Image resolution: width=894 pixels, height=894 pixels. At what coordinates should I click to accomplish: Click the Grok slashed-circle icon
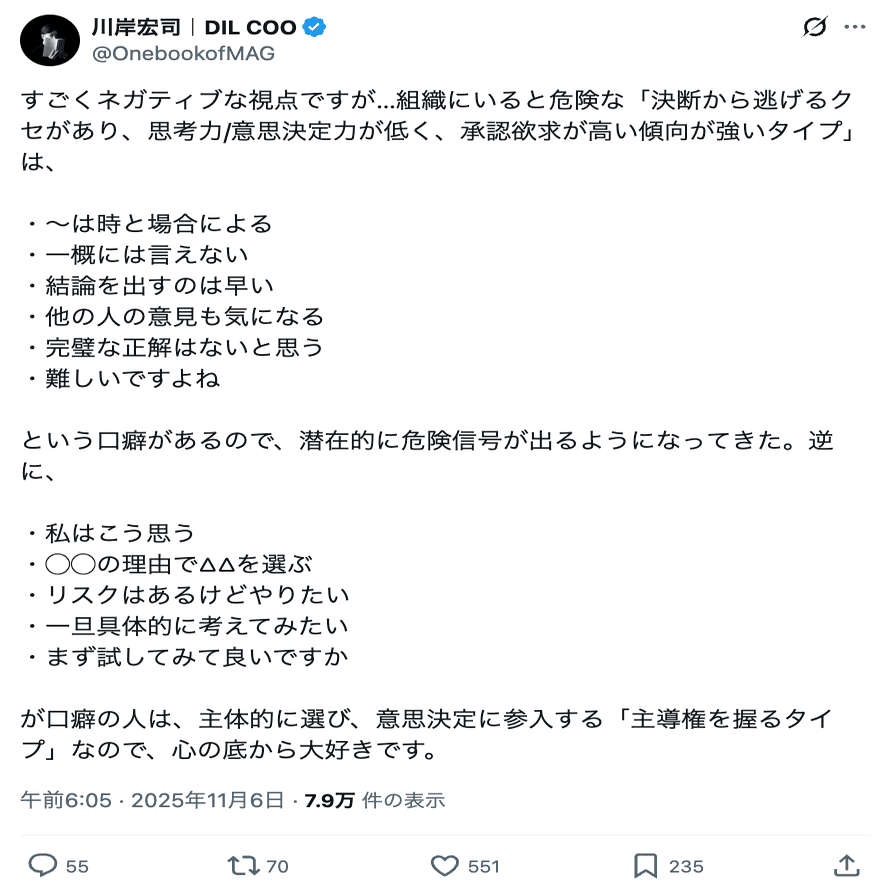(x=815, y=27)
